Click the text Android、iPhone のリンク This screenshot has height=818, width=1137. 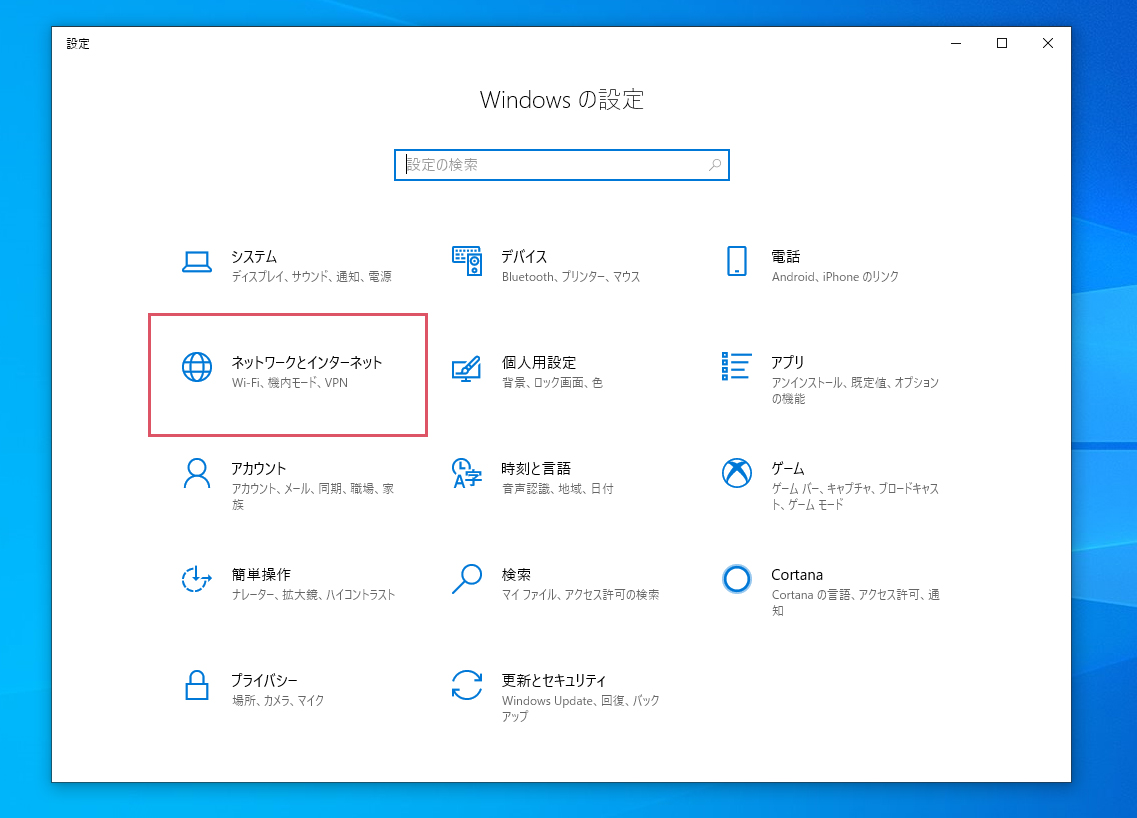click(x=835, y=276)
